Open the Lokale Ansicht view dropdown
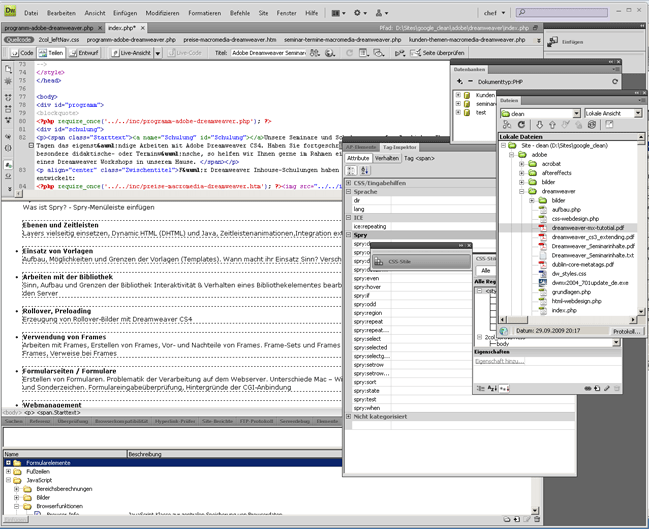 613,113
